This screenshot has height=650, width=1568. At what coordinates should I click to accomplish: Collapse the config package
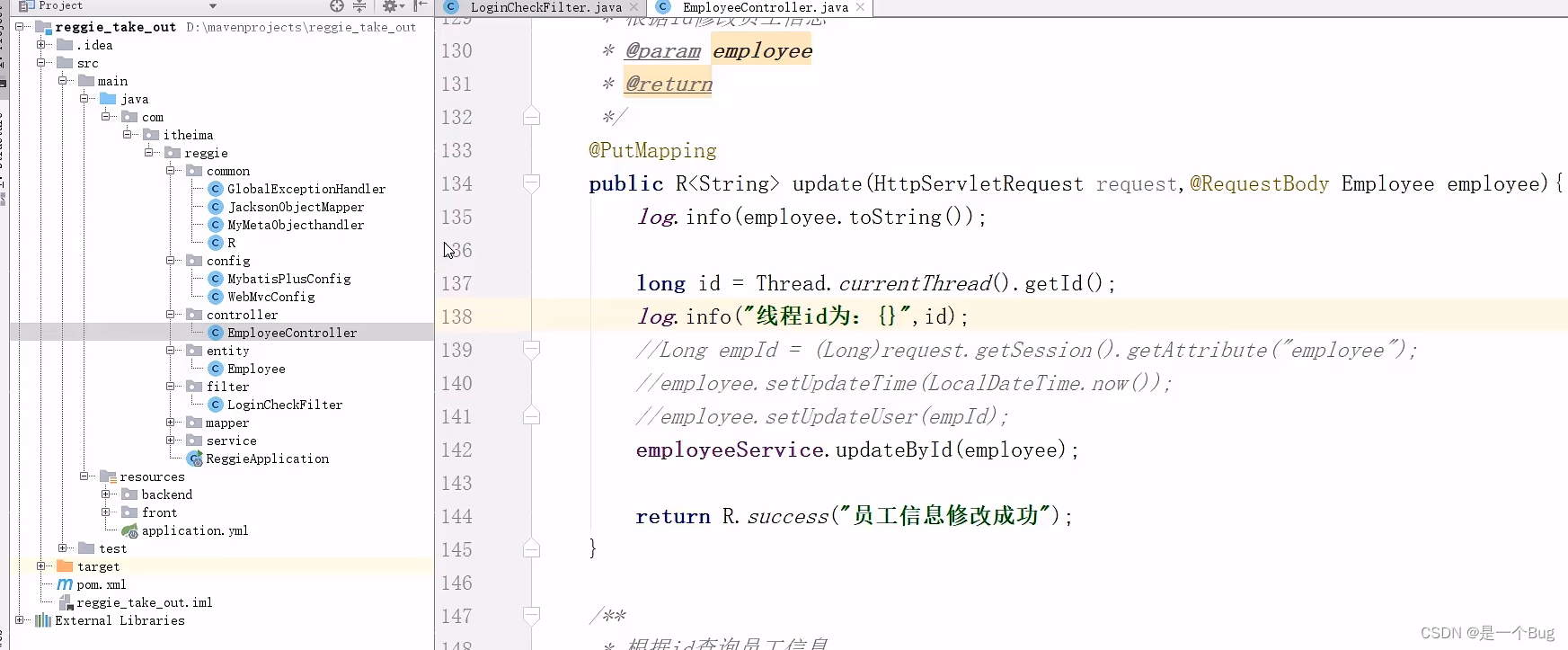click(171, 261)
